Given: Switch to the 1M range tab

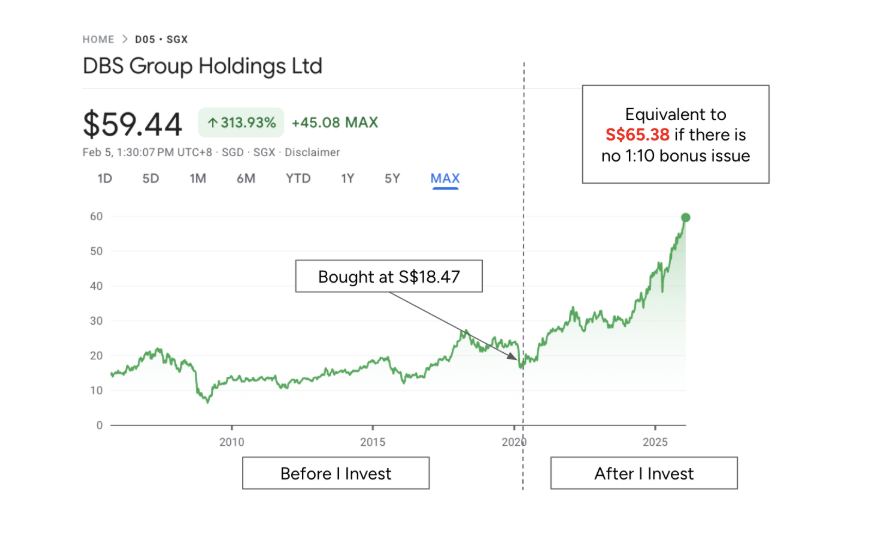Looking at the screenshot, I should (x=198, y=179).
